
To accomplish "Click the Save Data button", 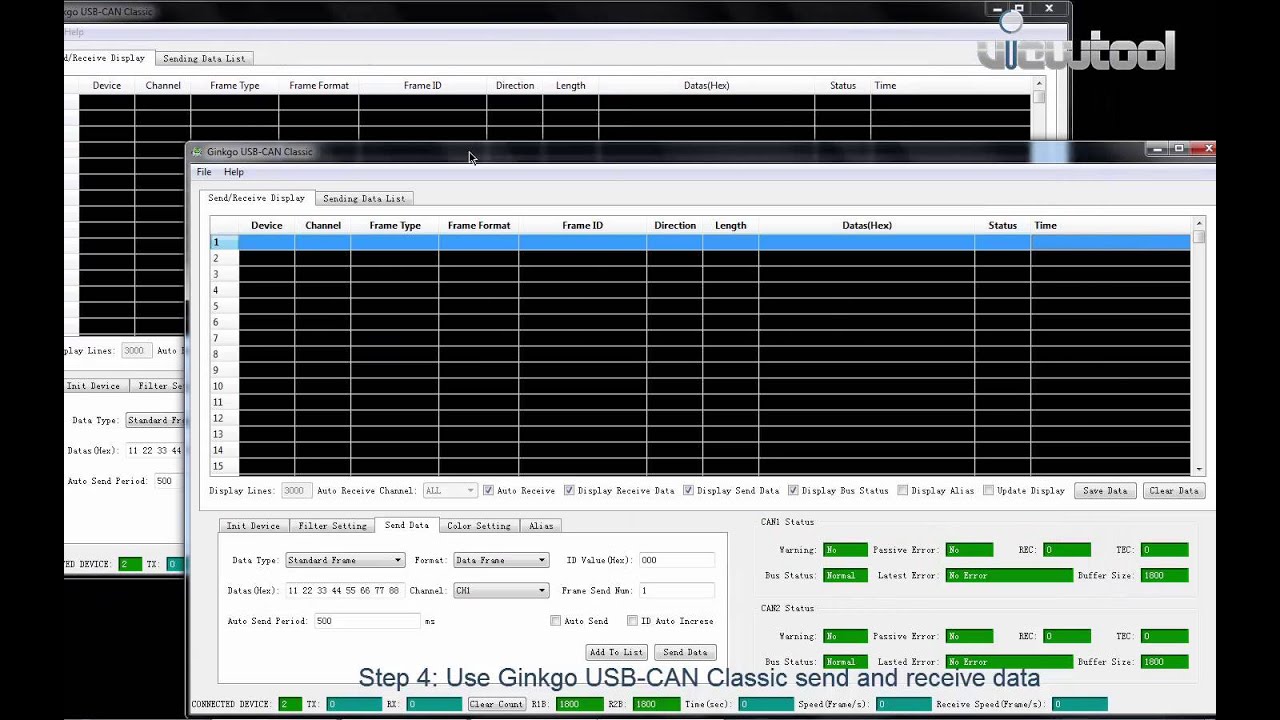I will point(1105,491).
